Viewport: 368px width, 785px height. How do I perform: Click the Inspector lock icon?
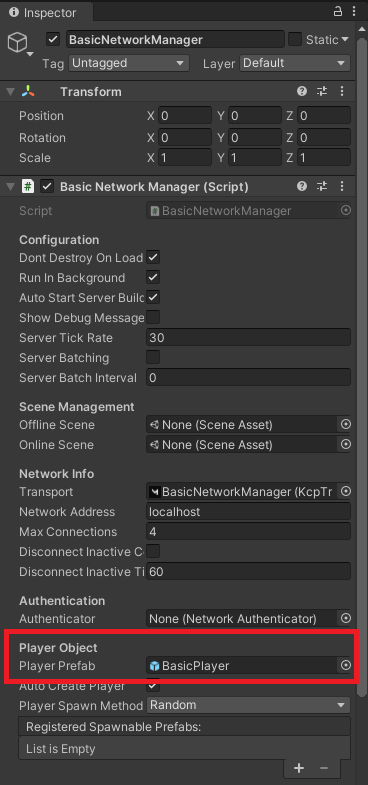point(338,12)
